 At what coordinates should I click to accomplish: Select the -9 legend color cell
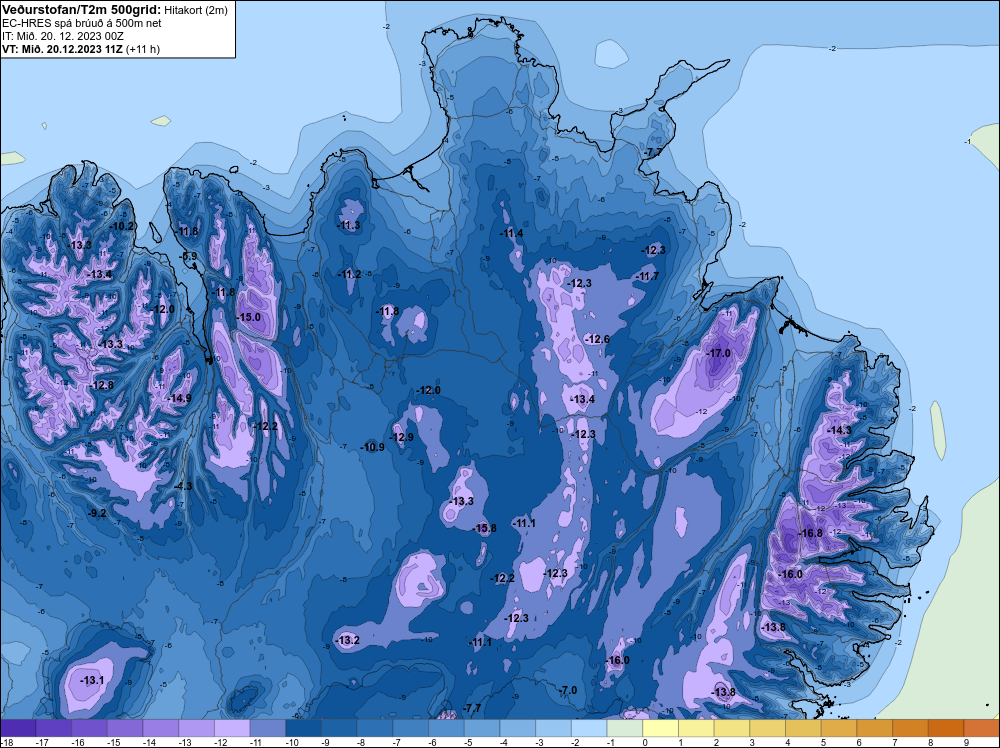tap(339, 728)
